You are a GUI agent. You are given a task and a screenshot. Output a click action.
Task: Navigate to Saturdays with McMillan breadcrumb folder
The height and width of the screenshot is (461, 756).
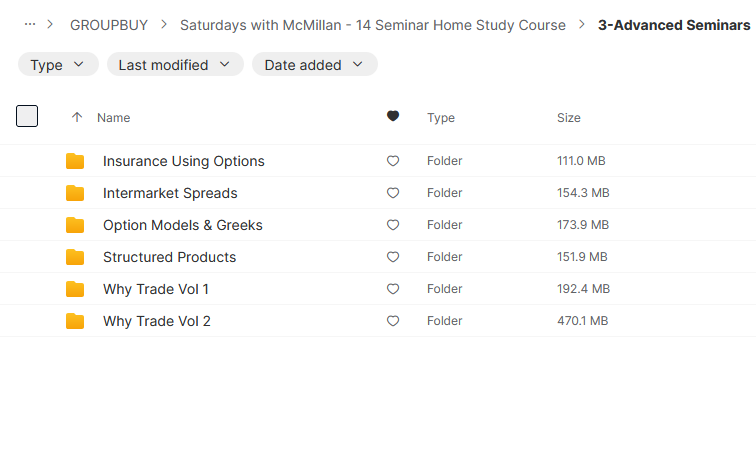[x=373, y=25]
